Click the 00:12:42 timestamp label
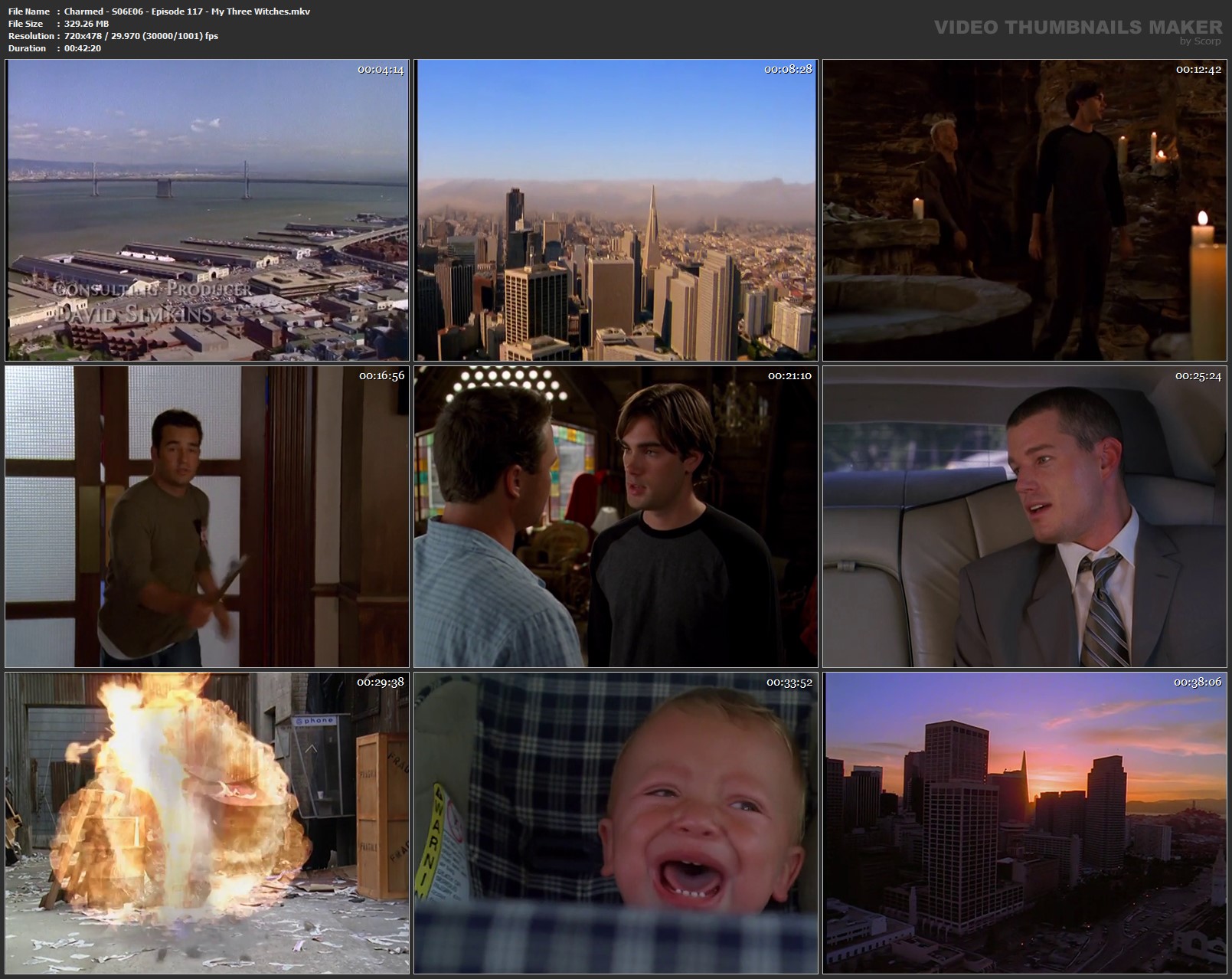 pos(1198,69)
